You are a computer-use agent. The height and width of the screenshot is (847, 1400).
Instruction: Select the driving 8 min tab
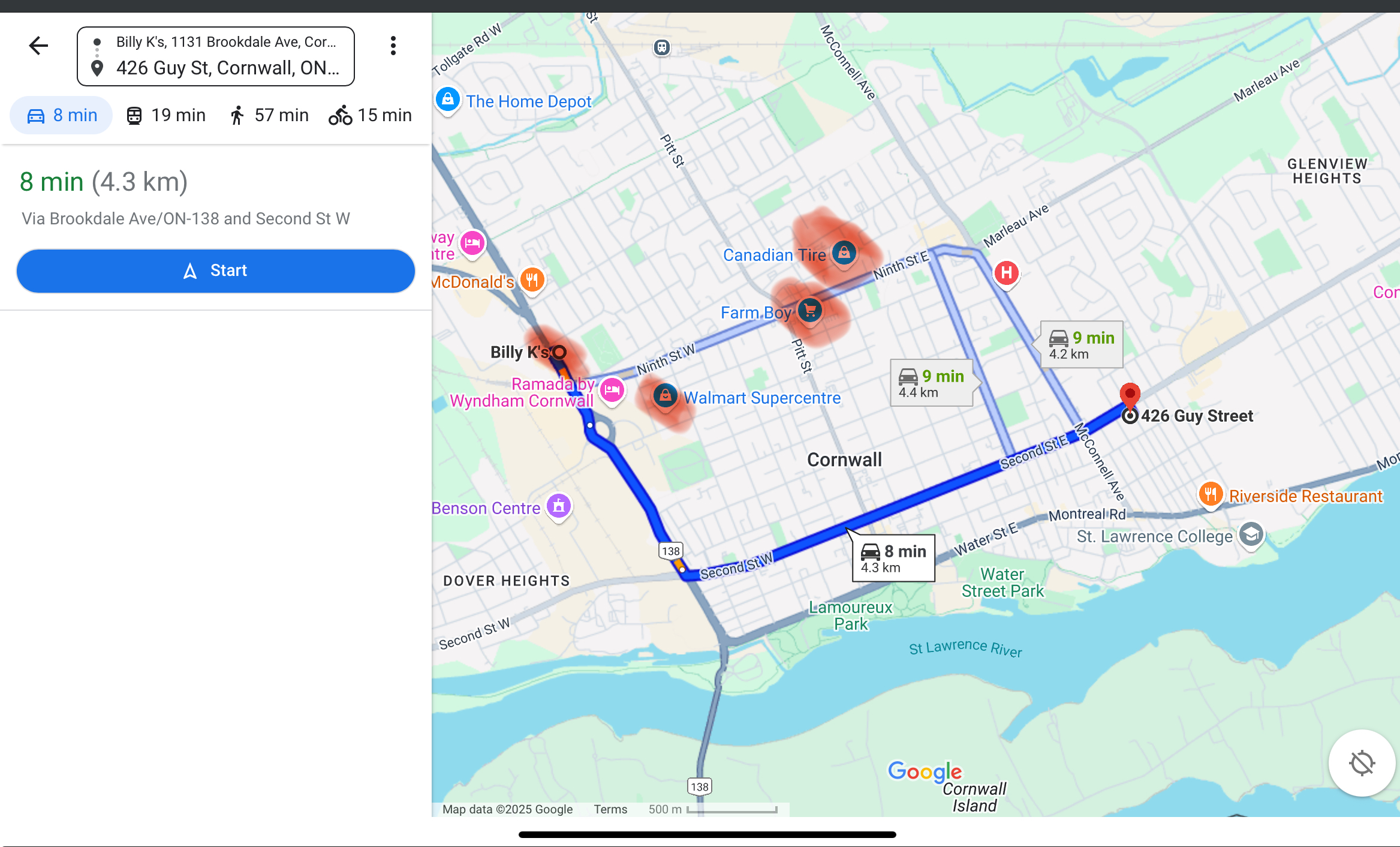tap(62, 115)
